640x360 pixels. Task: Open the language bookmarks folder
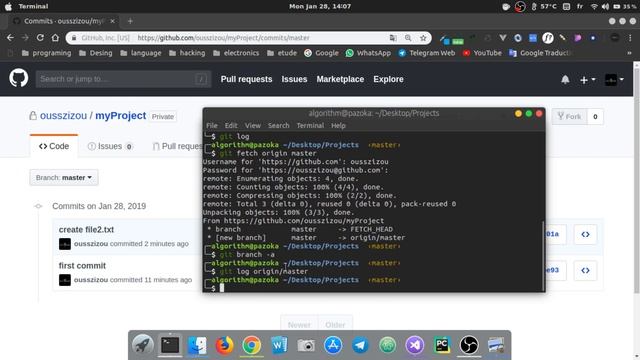pos(141,53)
